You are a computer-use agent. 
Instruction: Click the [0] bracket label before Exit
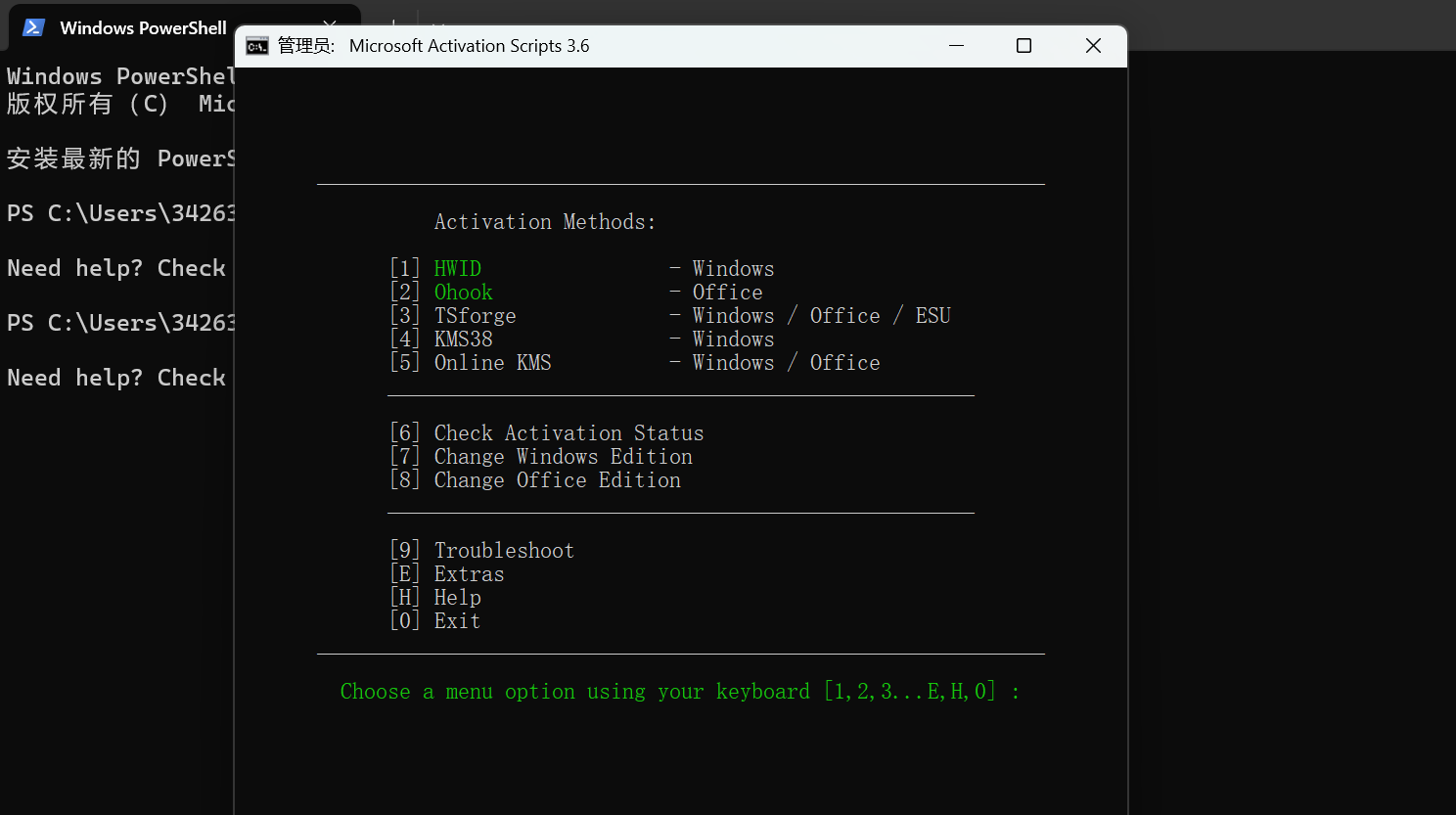click(x=405, y=620)
